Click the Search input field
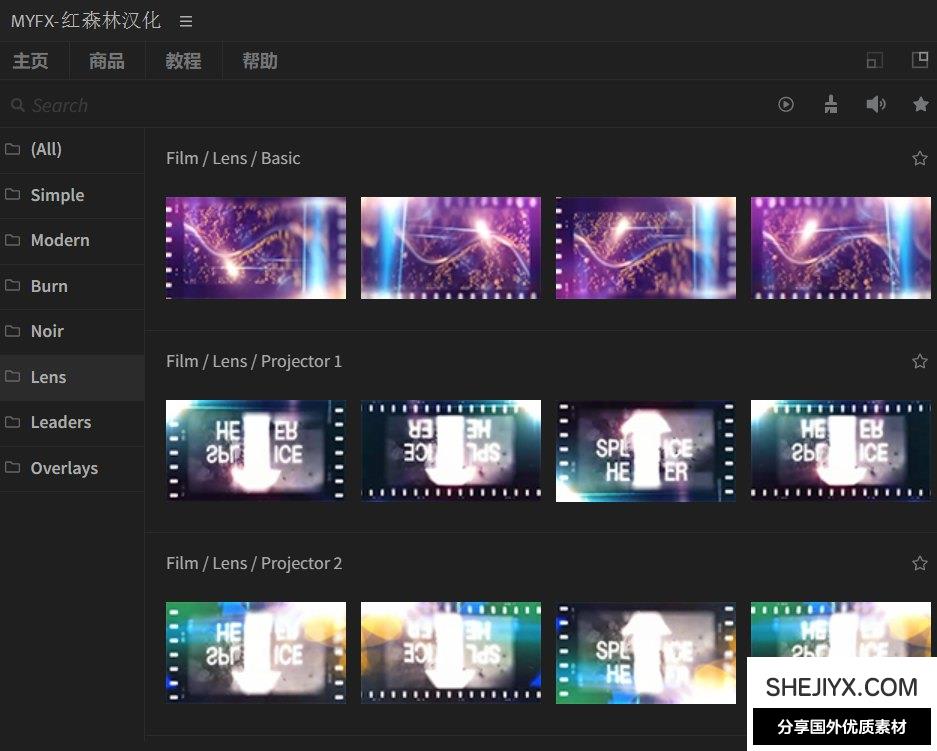The height and width of the screenshot is (751, 937). [380, 105]
